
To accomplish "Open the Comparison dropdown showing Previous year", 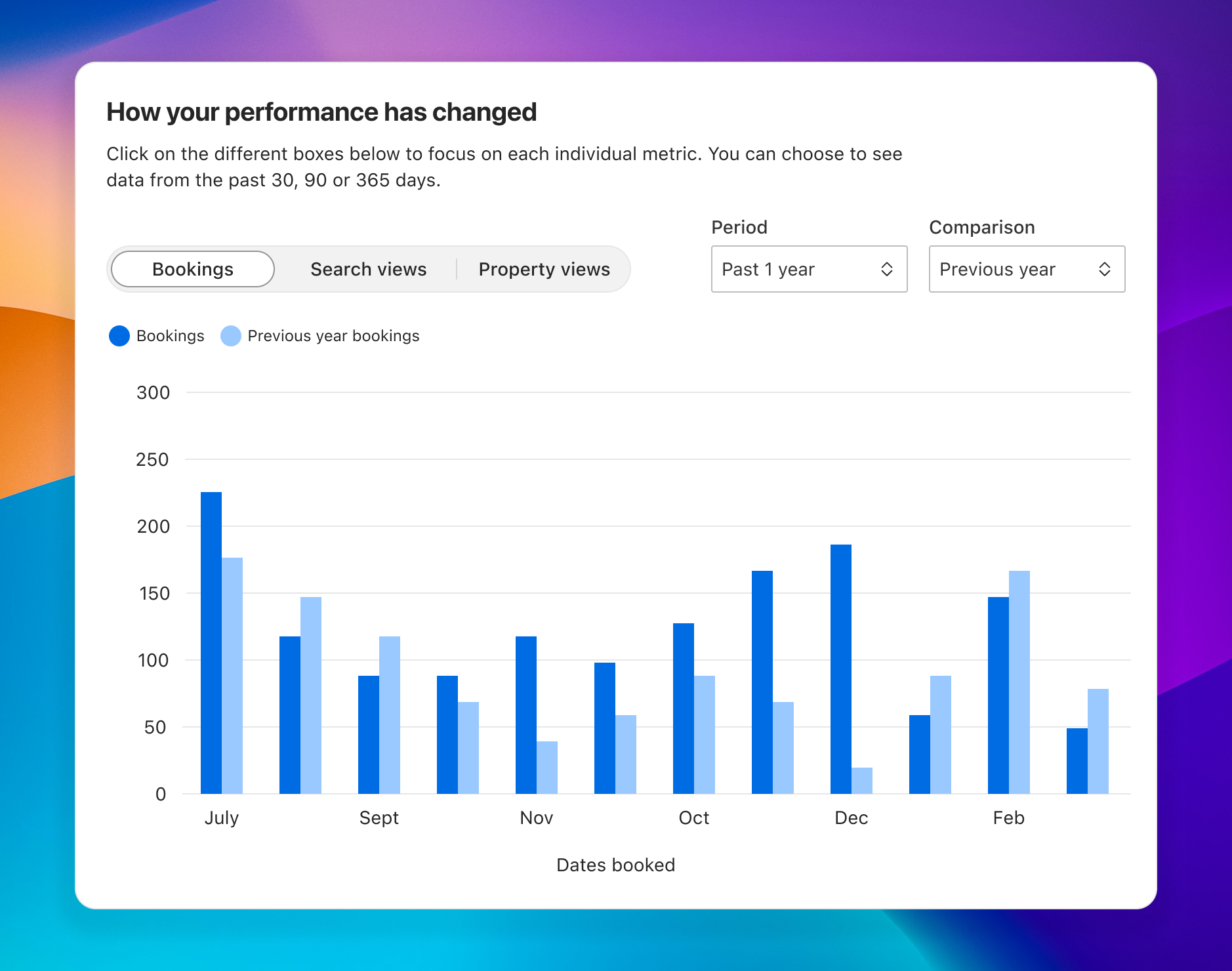I will (1027, 269).
